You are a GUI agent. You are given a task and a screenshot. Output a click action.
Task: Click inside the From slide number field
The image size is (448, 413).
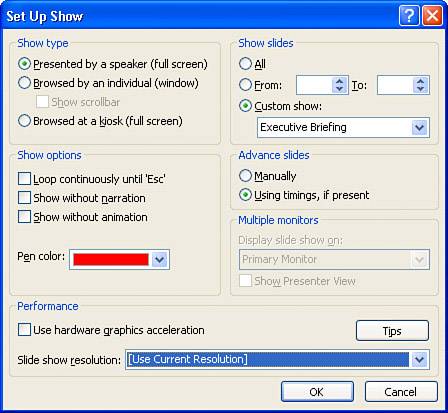pyautogui.click(x=314, y=85)
